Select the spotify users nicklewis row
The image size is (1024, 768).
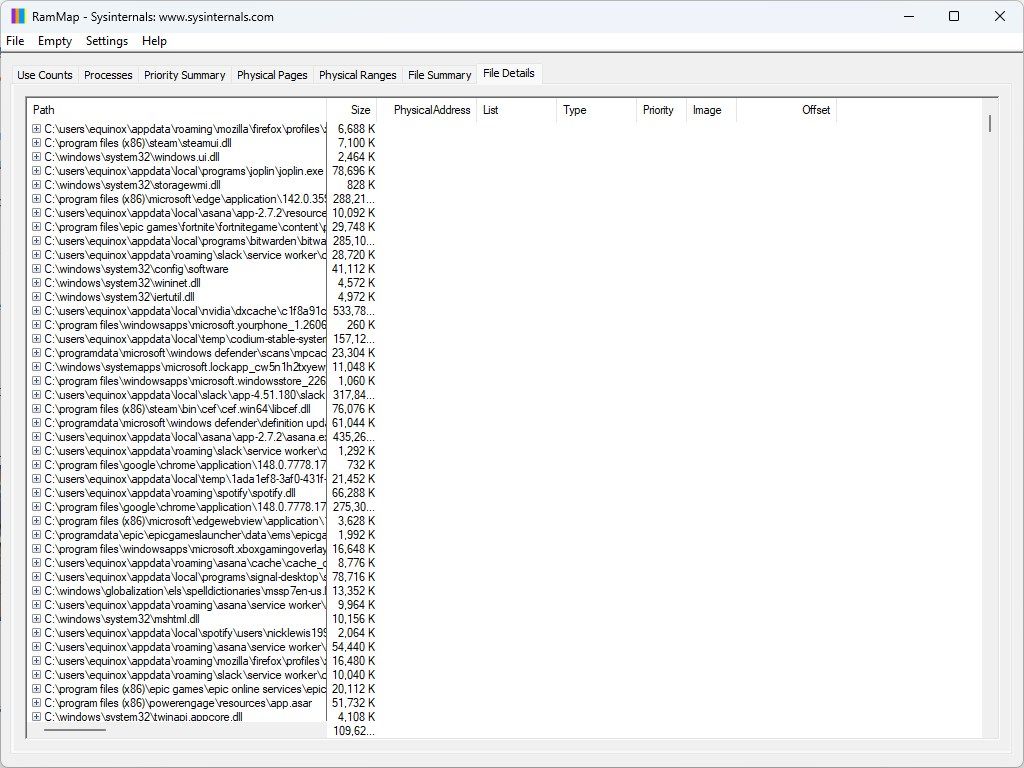185,633
